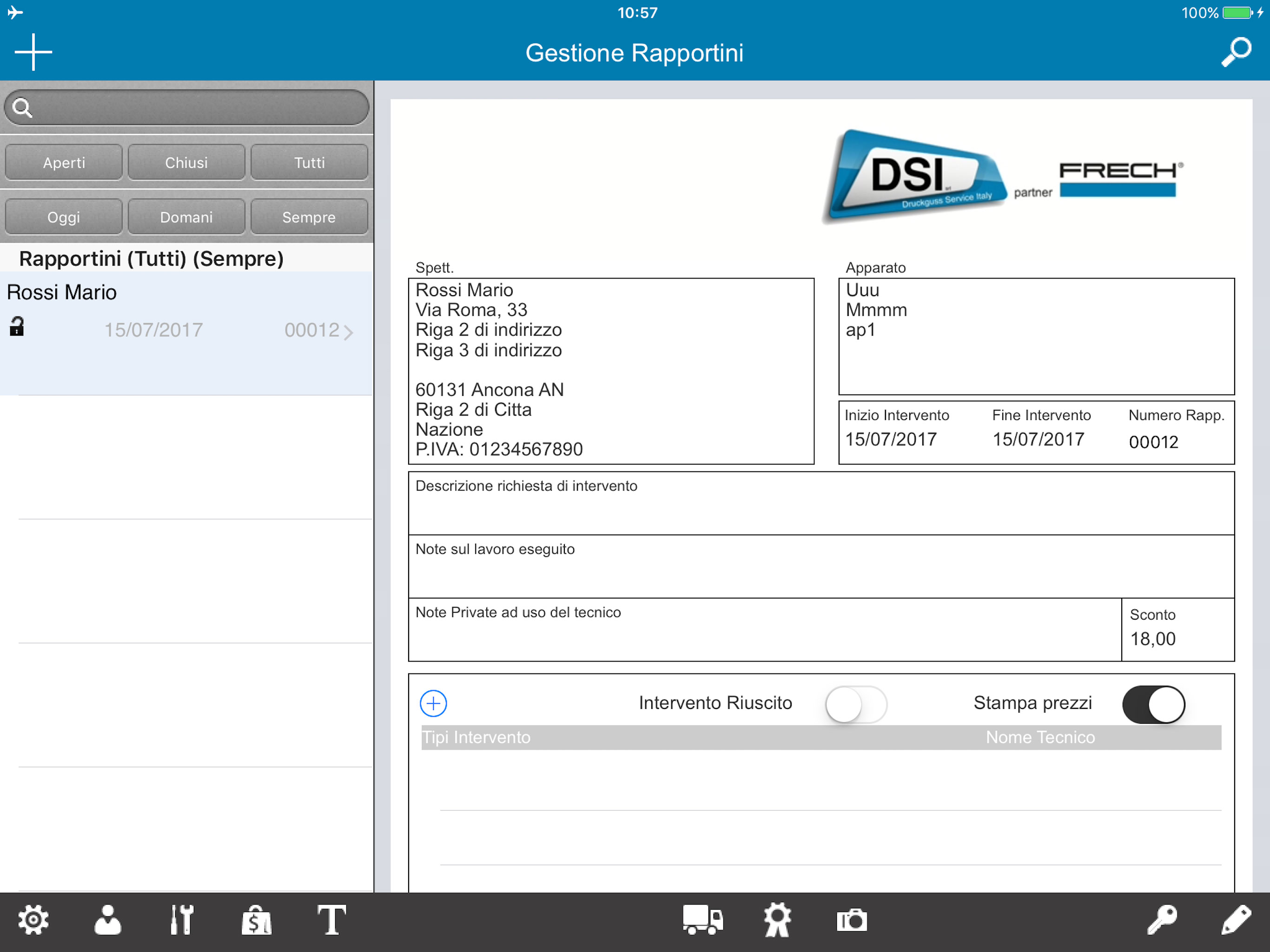Tap the key icon in bottom toolbar
The height and width of the screenshot is (952, 1270).
point(1162,920)
